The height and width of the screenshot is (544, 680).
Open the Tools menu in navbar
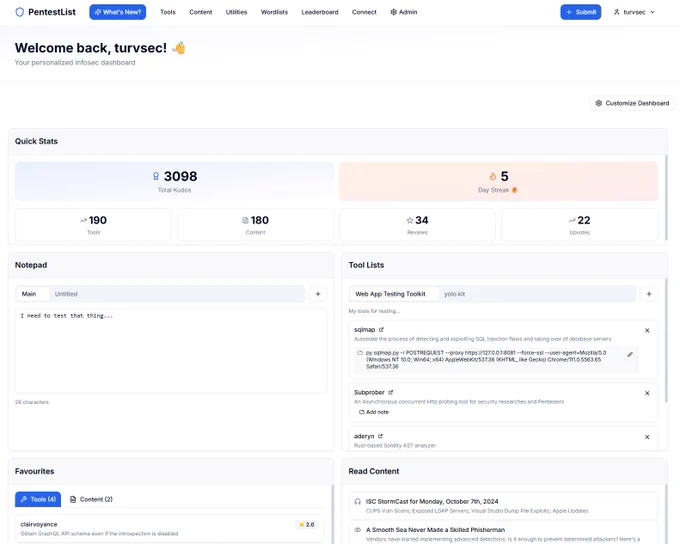click(168, 12)
